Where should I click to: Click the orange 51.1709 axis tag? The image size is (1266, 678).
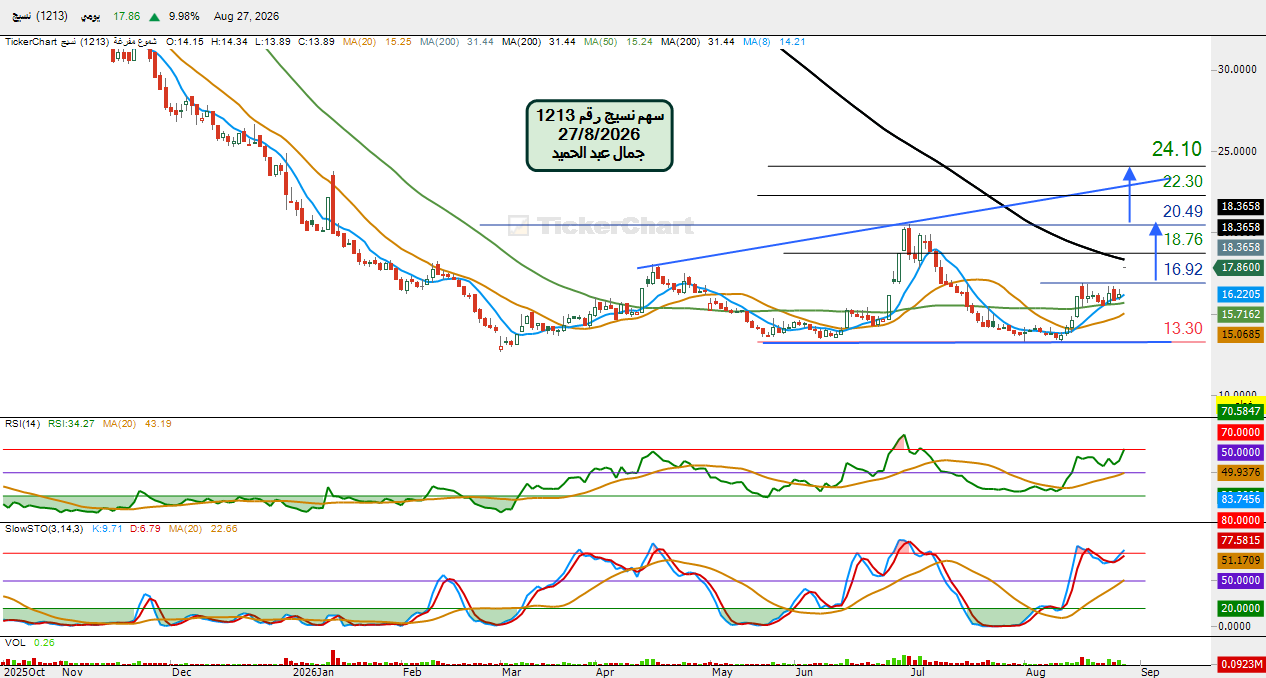click(x=1241, y=560)
